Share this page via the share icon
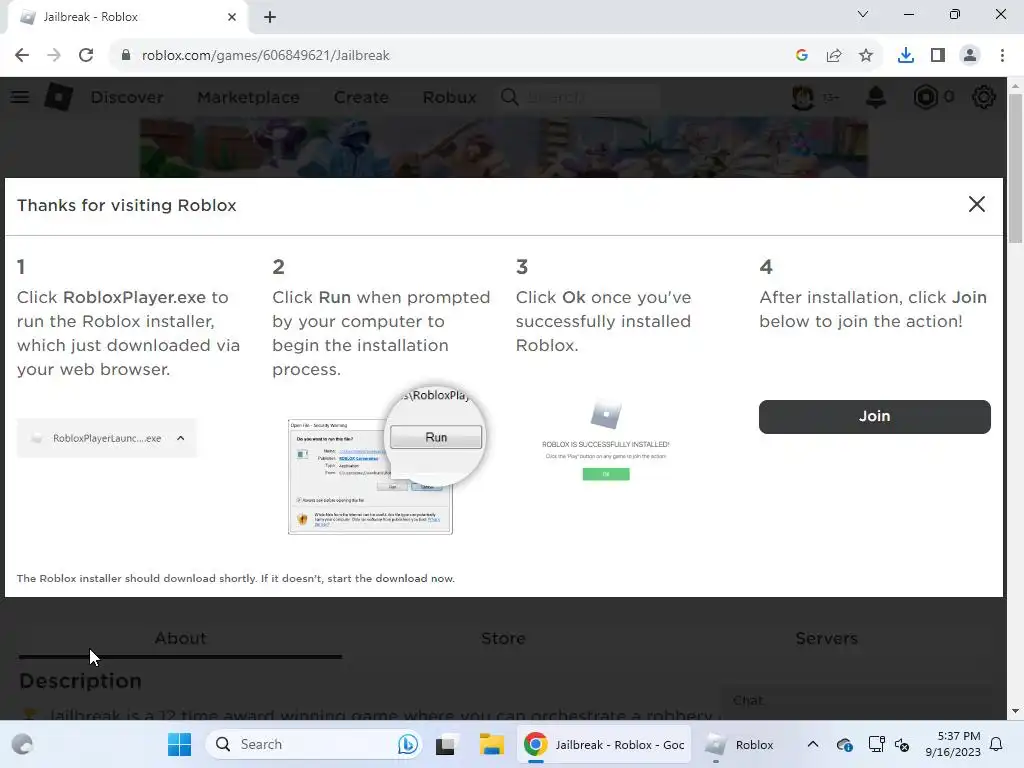The width and height of the screenshot is (1024, 768). (x=834, y=56)
